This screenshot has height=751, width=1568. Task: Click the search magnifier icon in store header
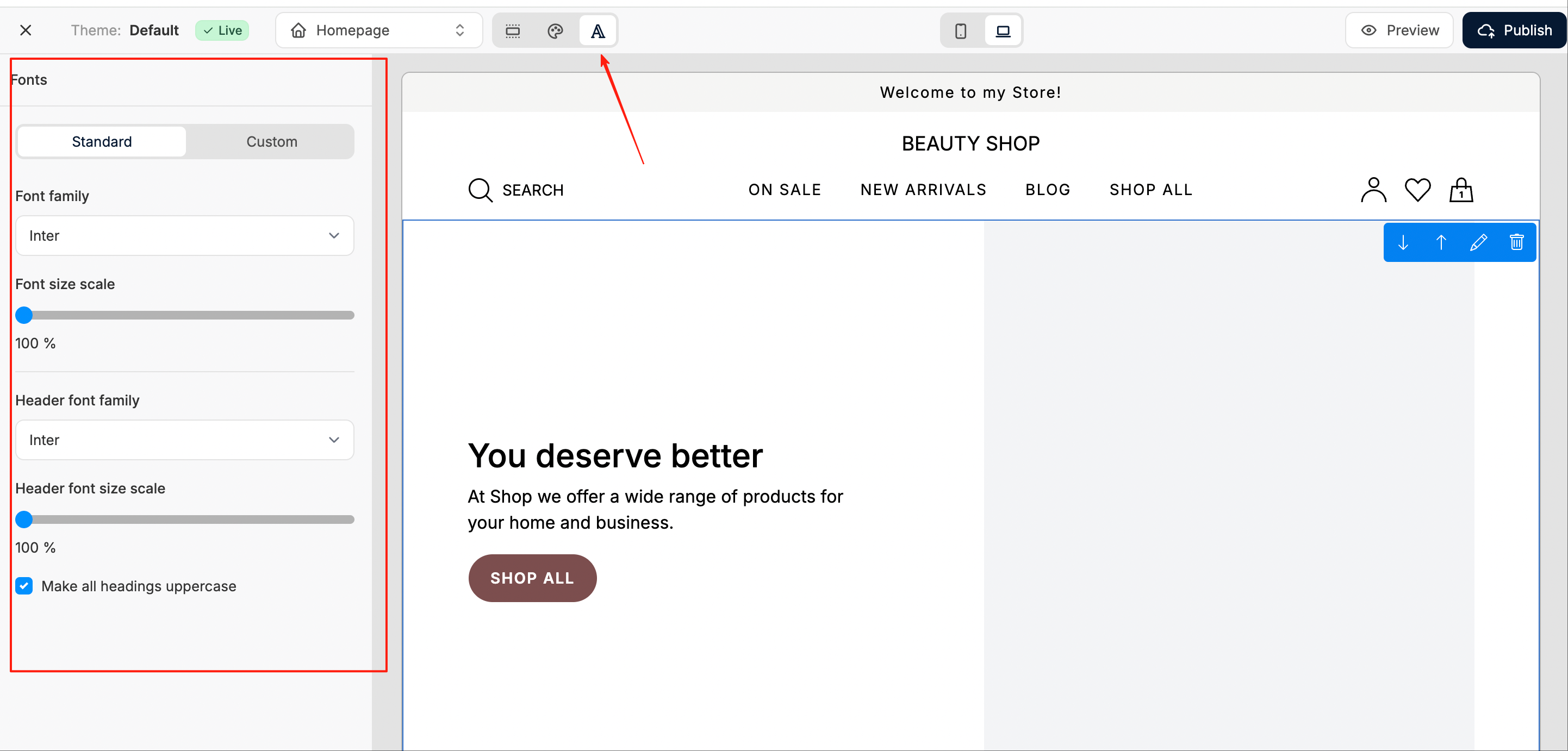480,190
